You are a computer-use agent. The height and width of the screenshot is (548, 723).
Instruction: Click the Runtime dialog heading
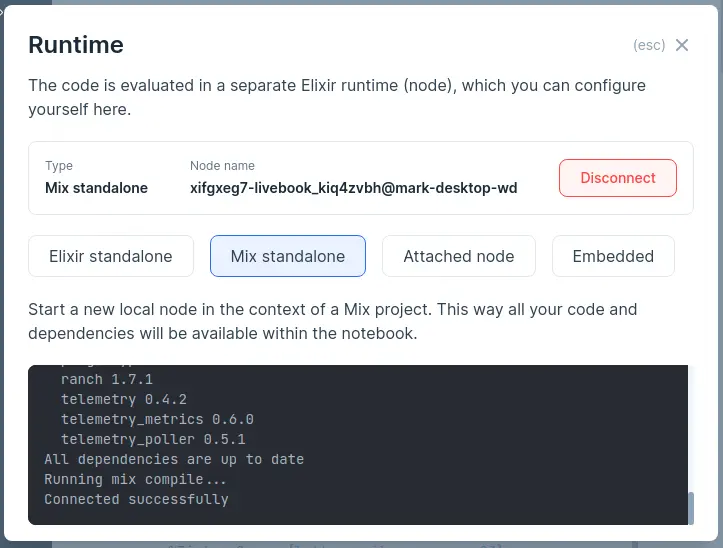coord(76,45)
